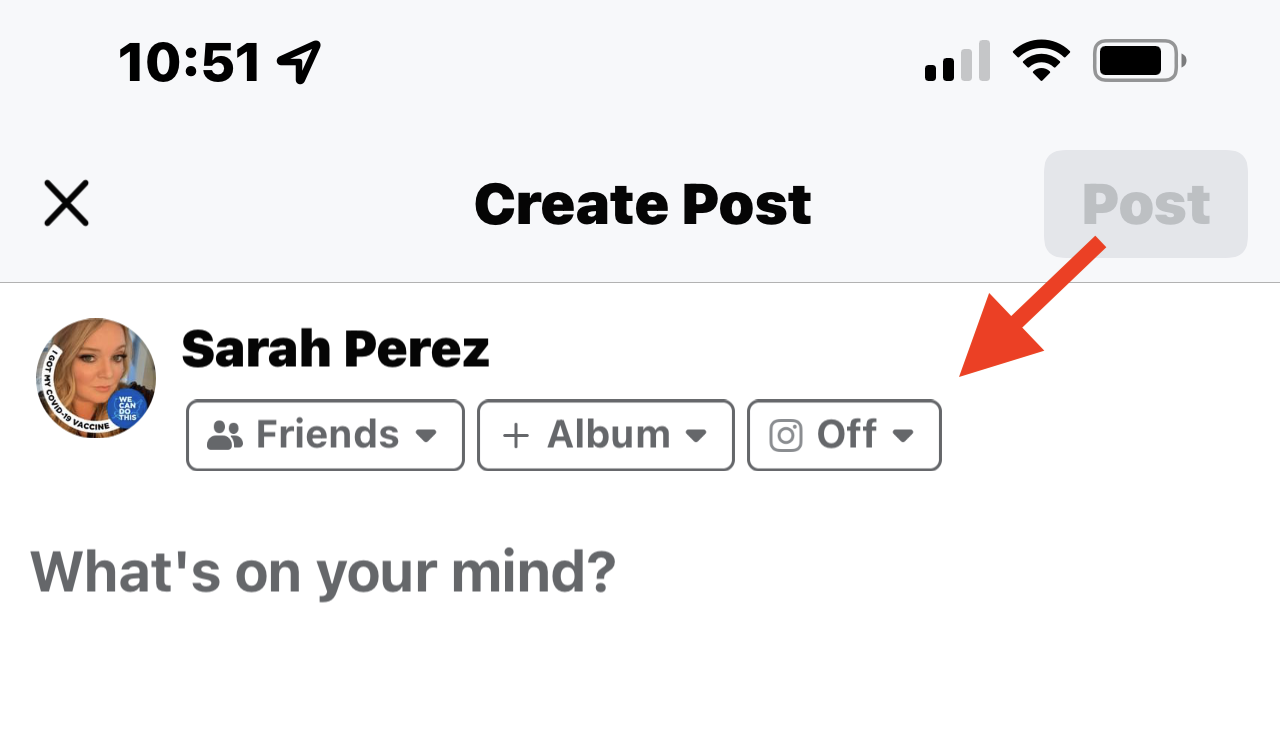The width and height of the screenshot is (1280, 755).
Task: Open the Album dropdown
Action: (x=606, y=435)
